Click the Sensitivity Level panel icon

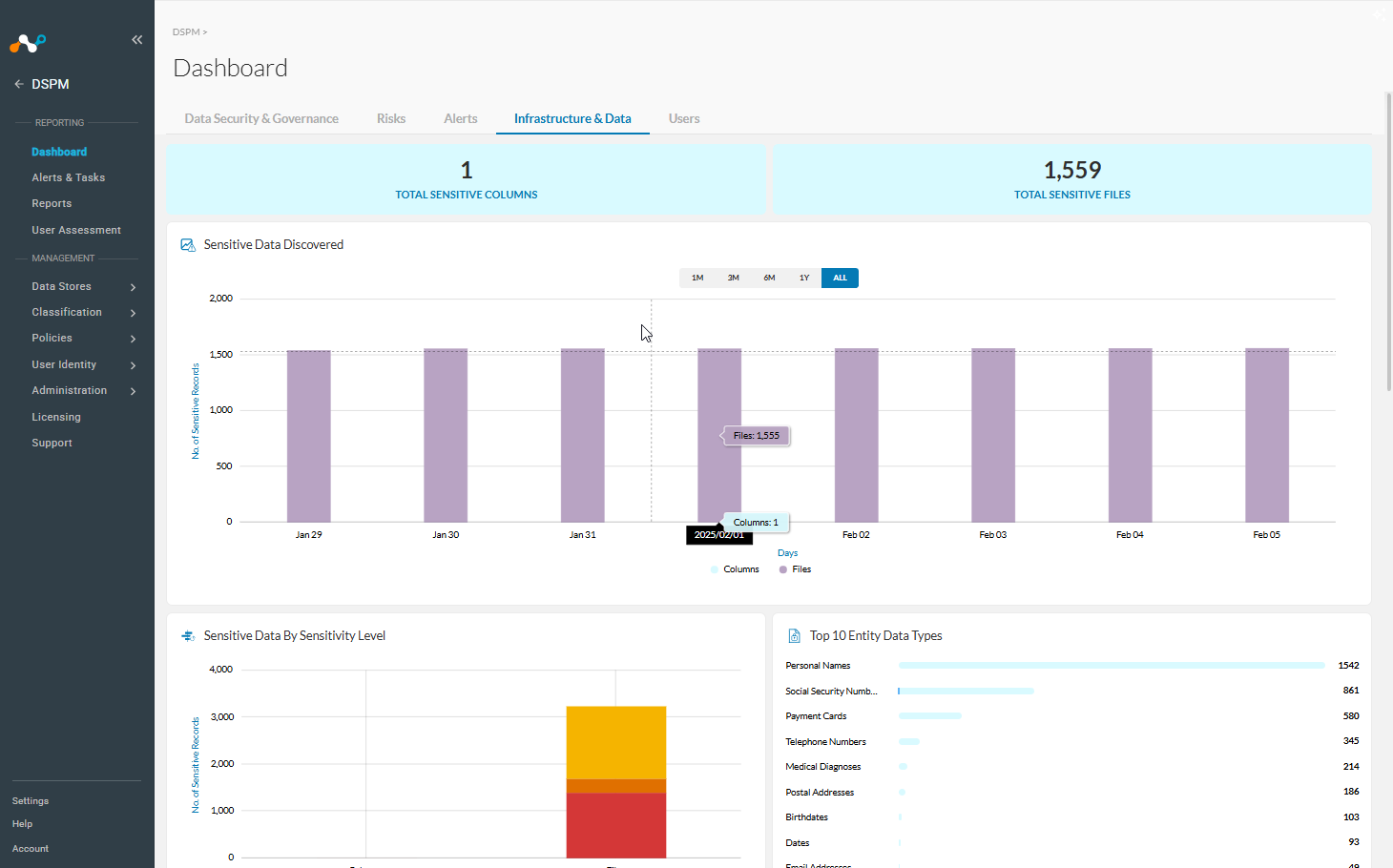[x=188, y=636]
